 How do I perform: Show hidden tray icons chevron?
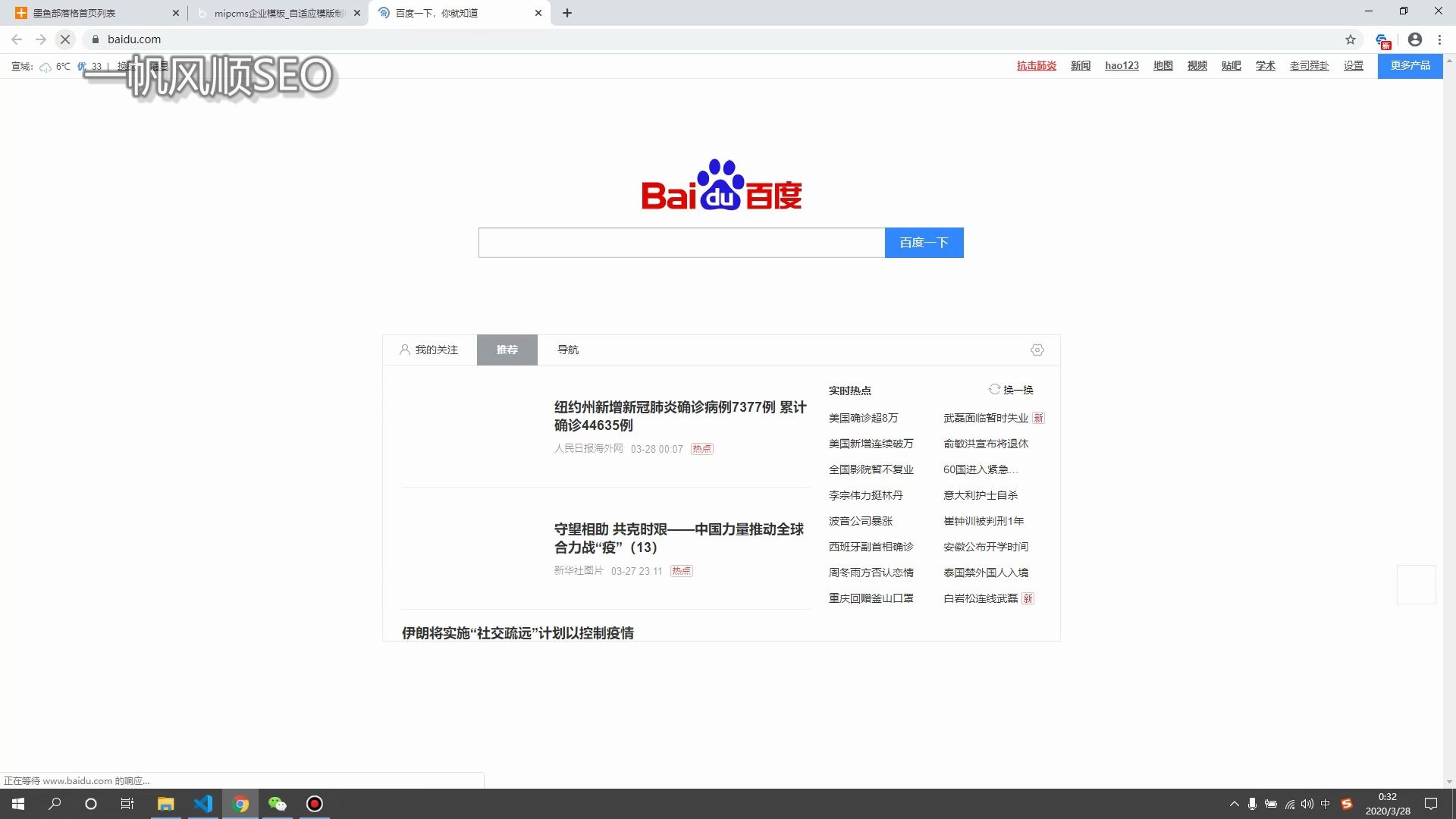(1234, 804)
